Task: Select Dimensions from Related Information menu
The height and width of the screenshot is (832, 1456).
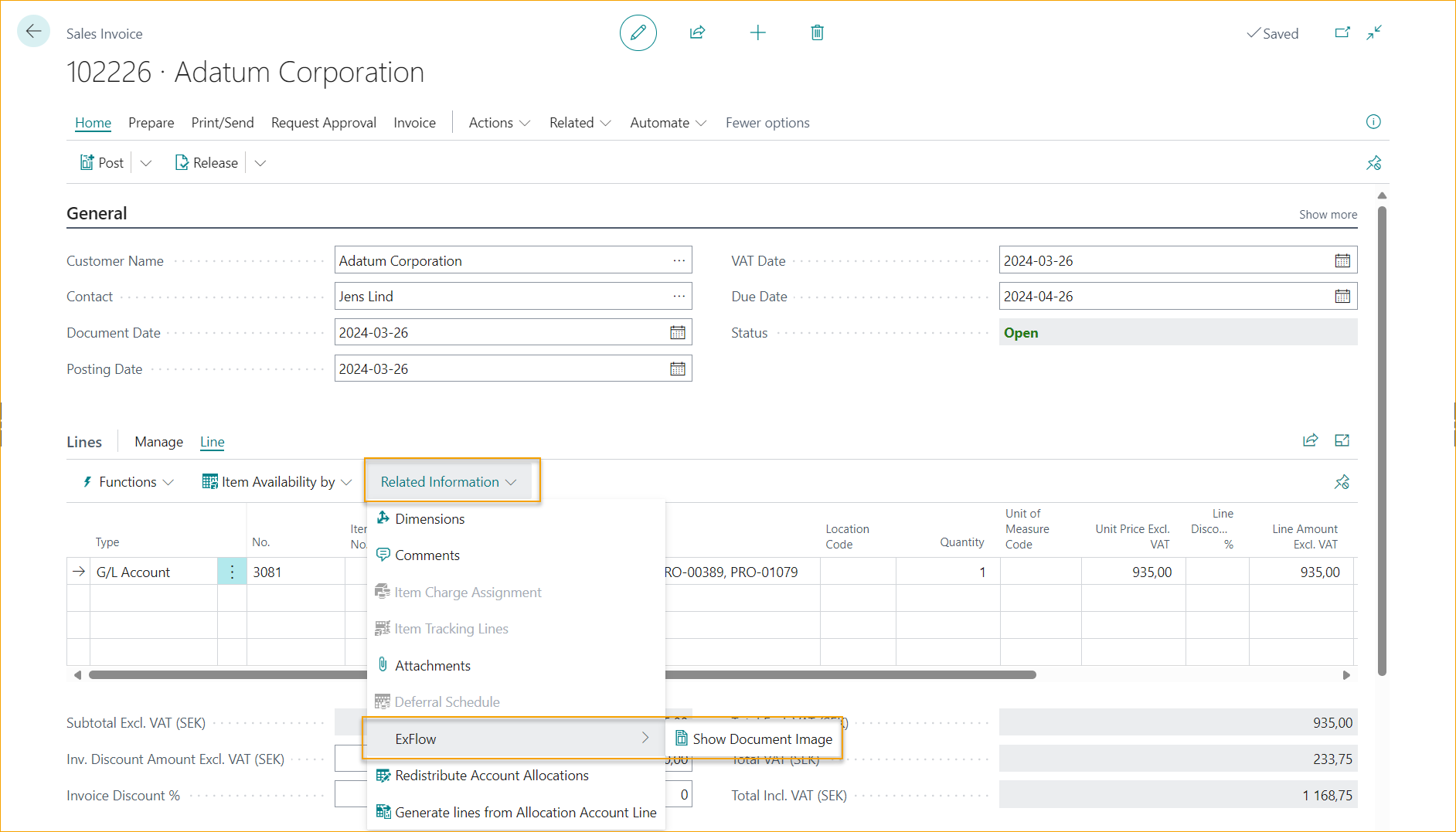Action: pyautogui.click(x=429, y=519)
